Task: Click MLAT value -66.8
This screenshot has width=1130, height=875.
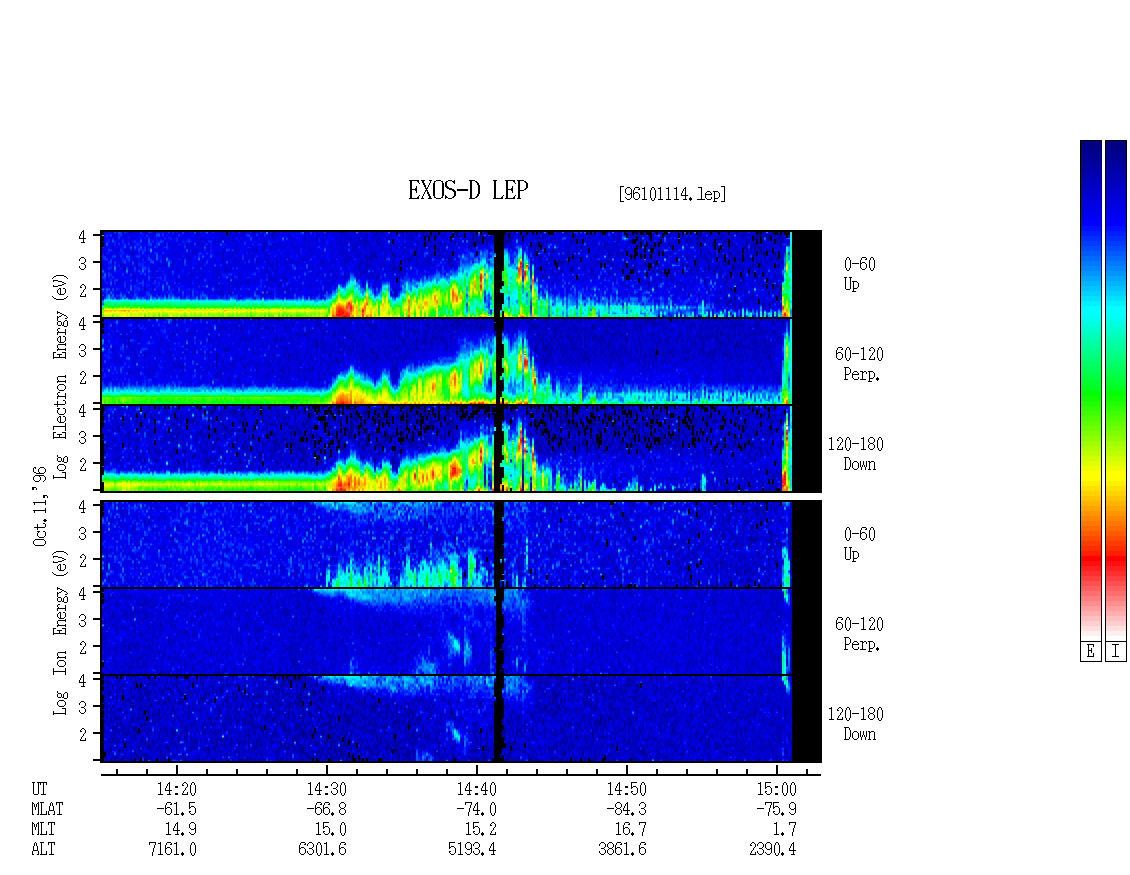Action: click(326, 809)
